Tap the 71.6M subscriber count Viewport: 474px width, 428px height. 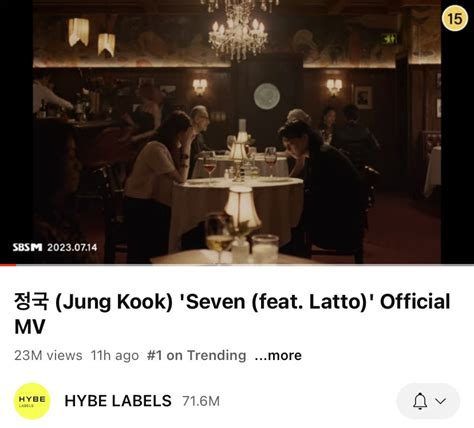[x=201, y=401]
